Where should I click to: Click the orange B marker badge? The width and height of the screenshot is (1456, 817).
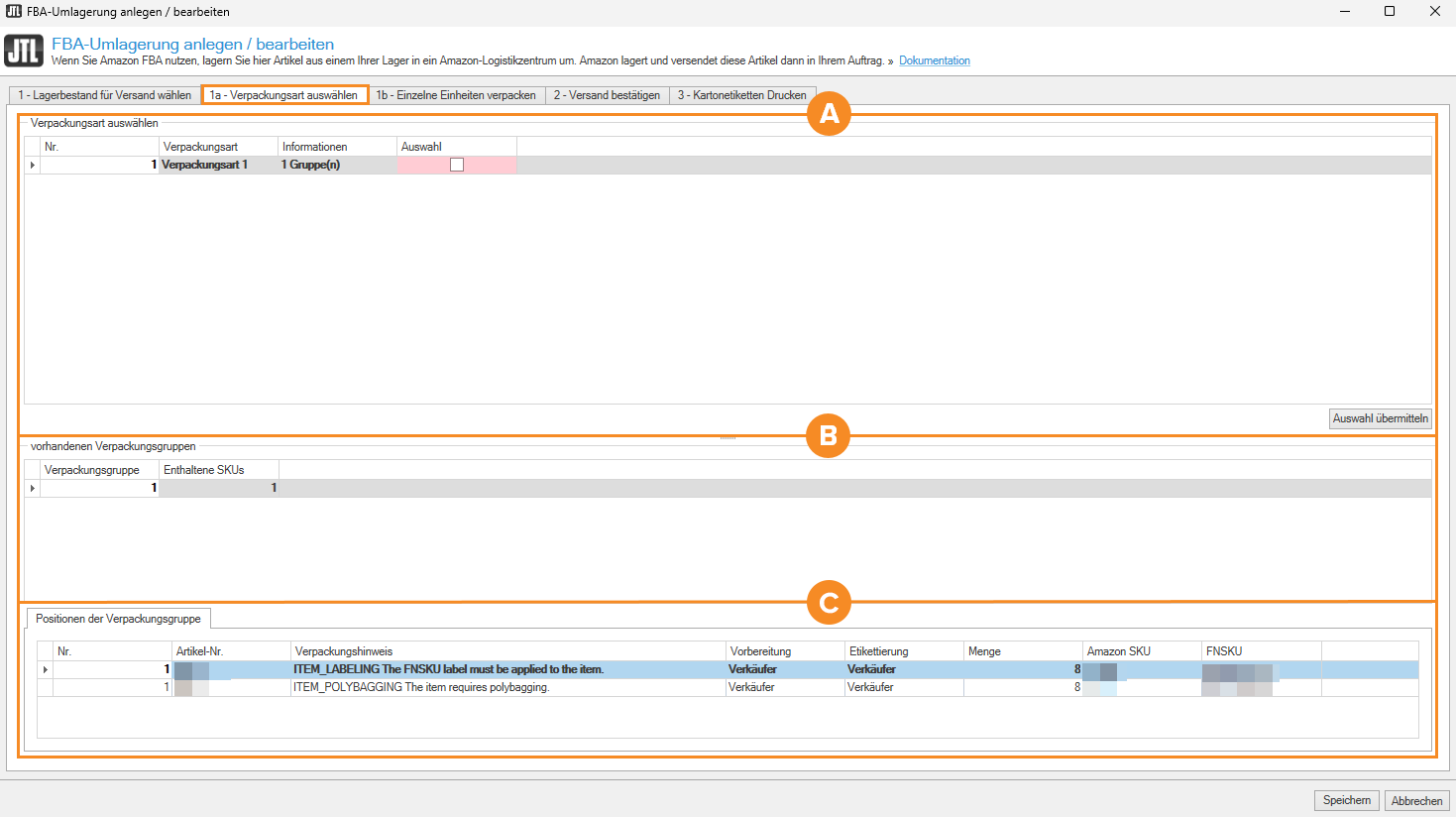pyautogui.click(x=829, y=435)
